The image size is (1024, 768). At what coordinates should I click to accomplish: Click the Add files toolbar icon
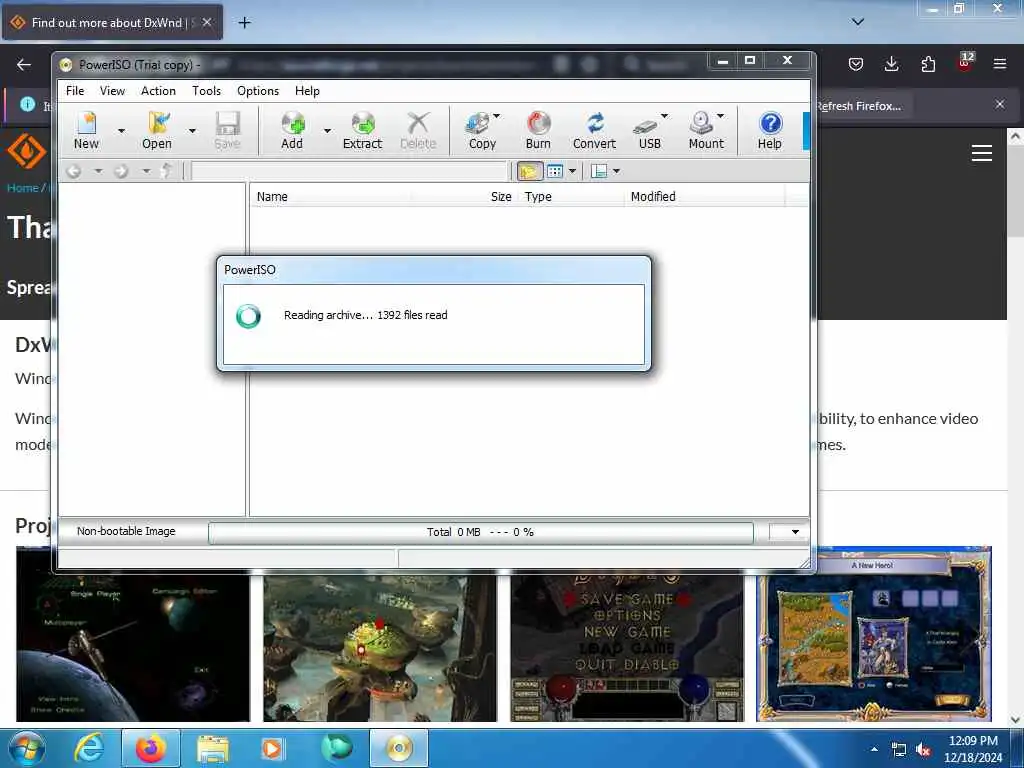(x=292, y=130)
